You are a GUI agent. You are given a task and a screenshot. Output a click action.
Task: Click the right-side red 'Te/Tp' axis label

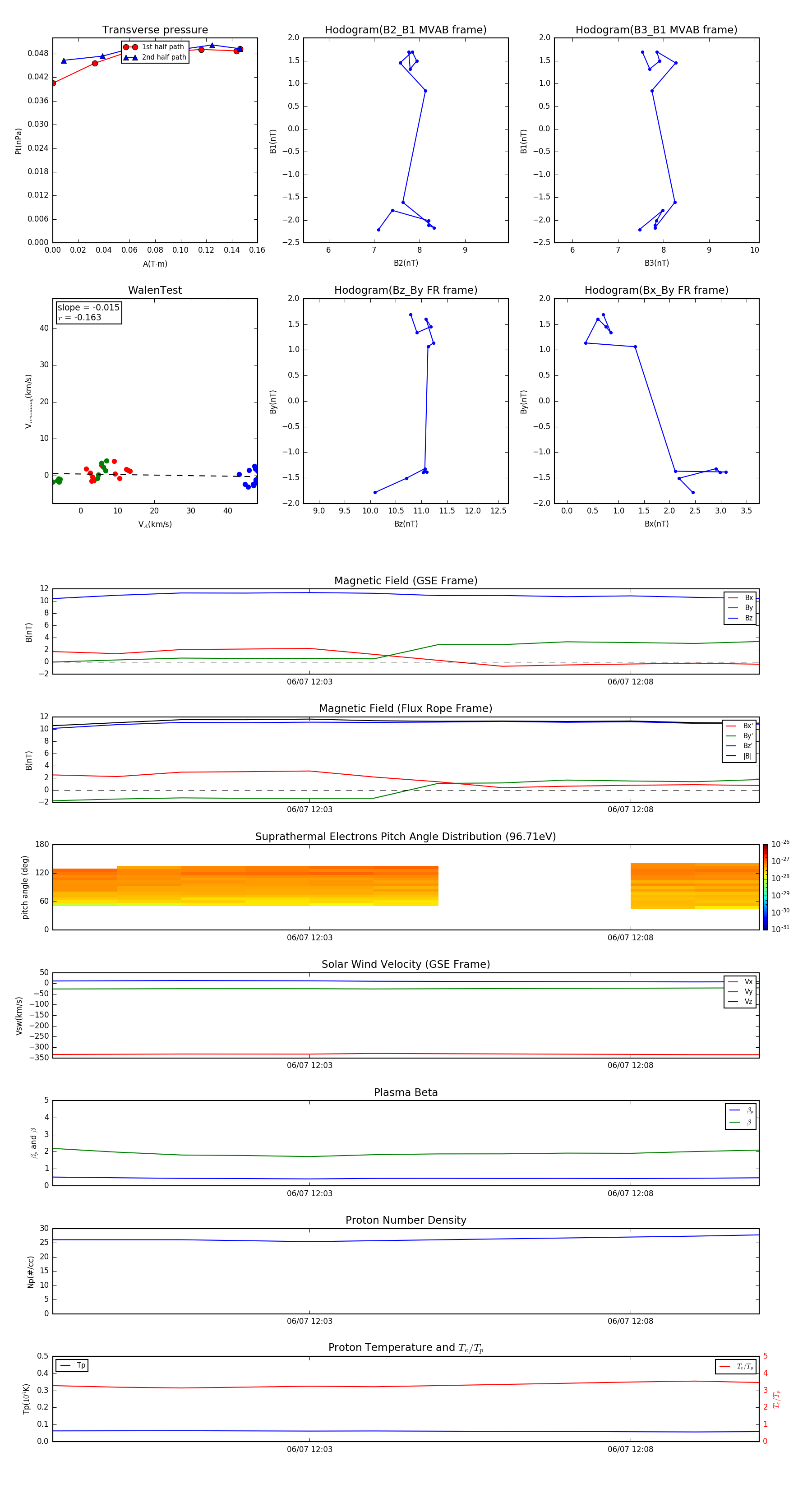tap(777, 1399)
